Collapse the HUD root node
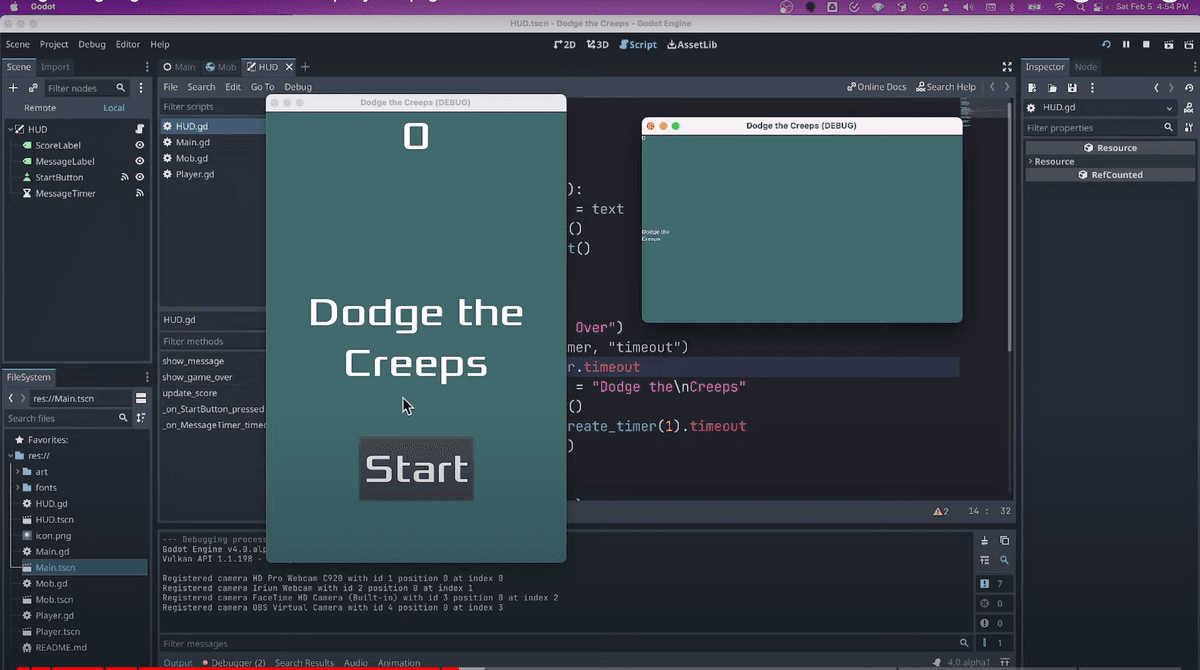 (9, 129)
